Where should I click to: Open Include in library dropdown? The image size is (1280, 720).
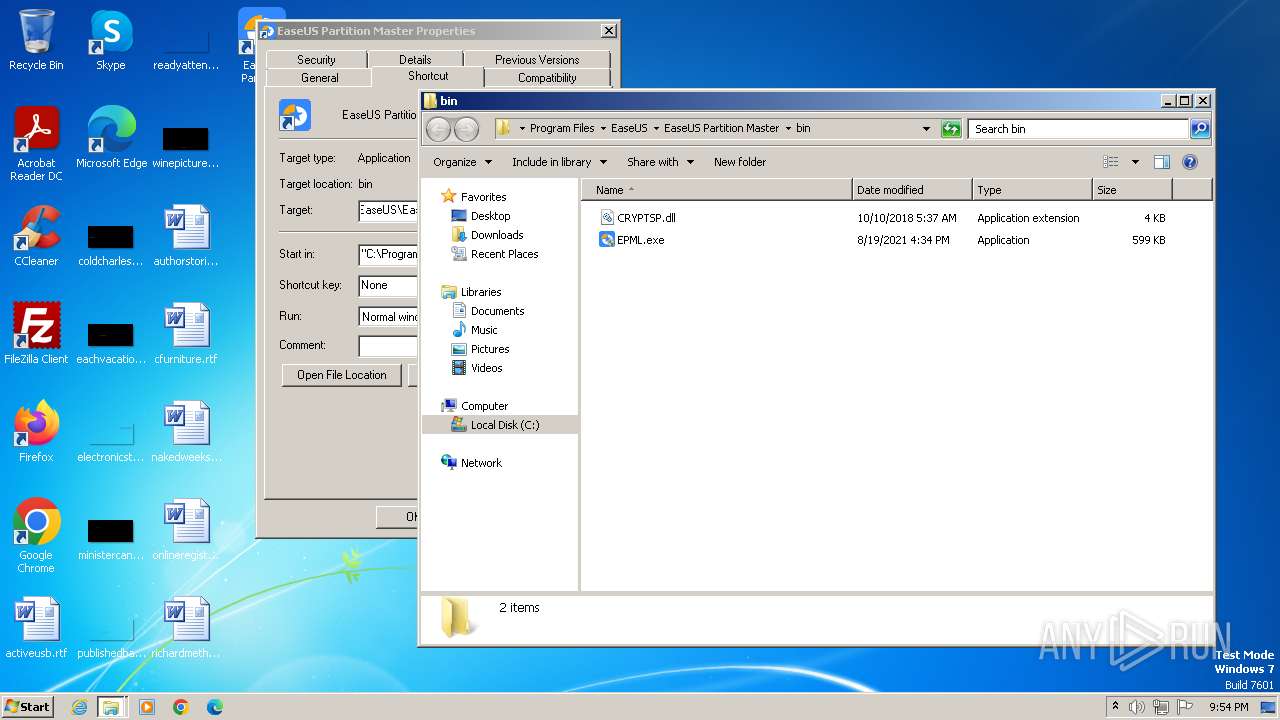click(x=559, y=162)
